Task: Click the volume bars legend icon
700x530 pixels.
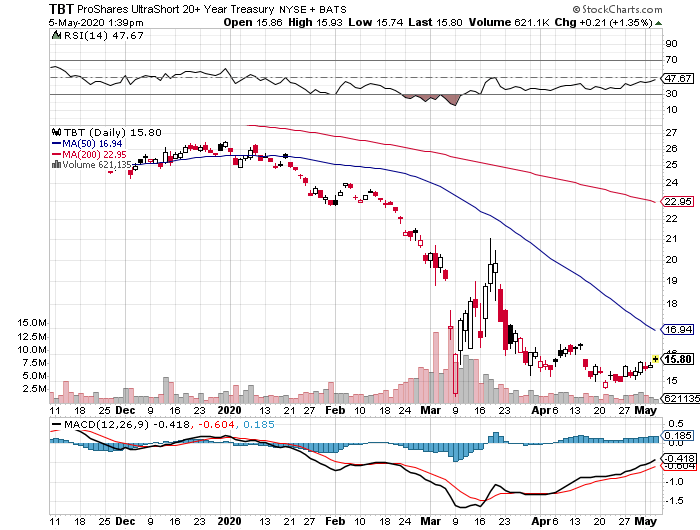Action: tap(56, 165)
